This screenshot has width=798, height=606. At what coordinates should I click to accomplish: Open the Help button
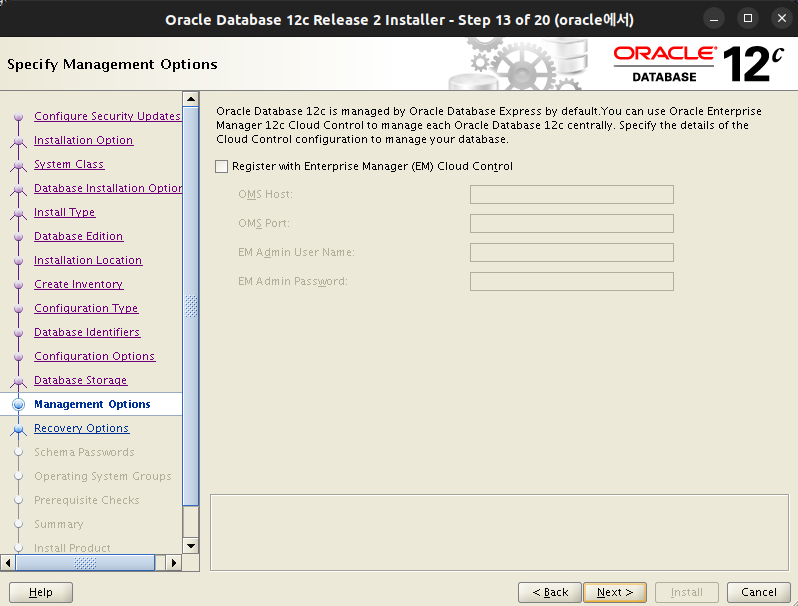click(x=41, y=592)
